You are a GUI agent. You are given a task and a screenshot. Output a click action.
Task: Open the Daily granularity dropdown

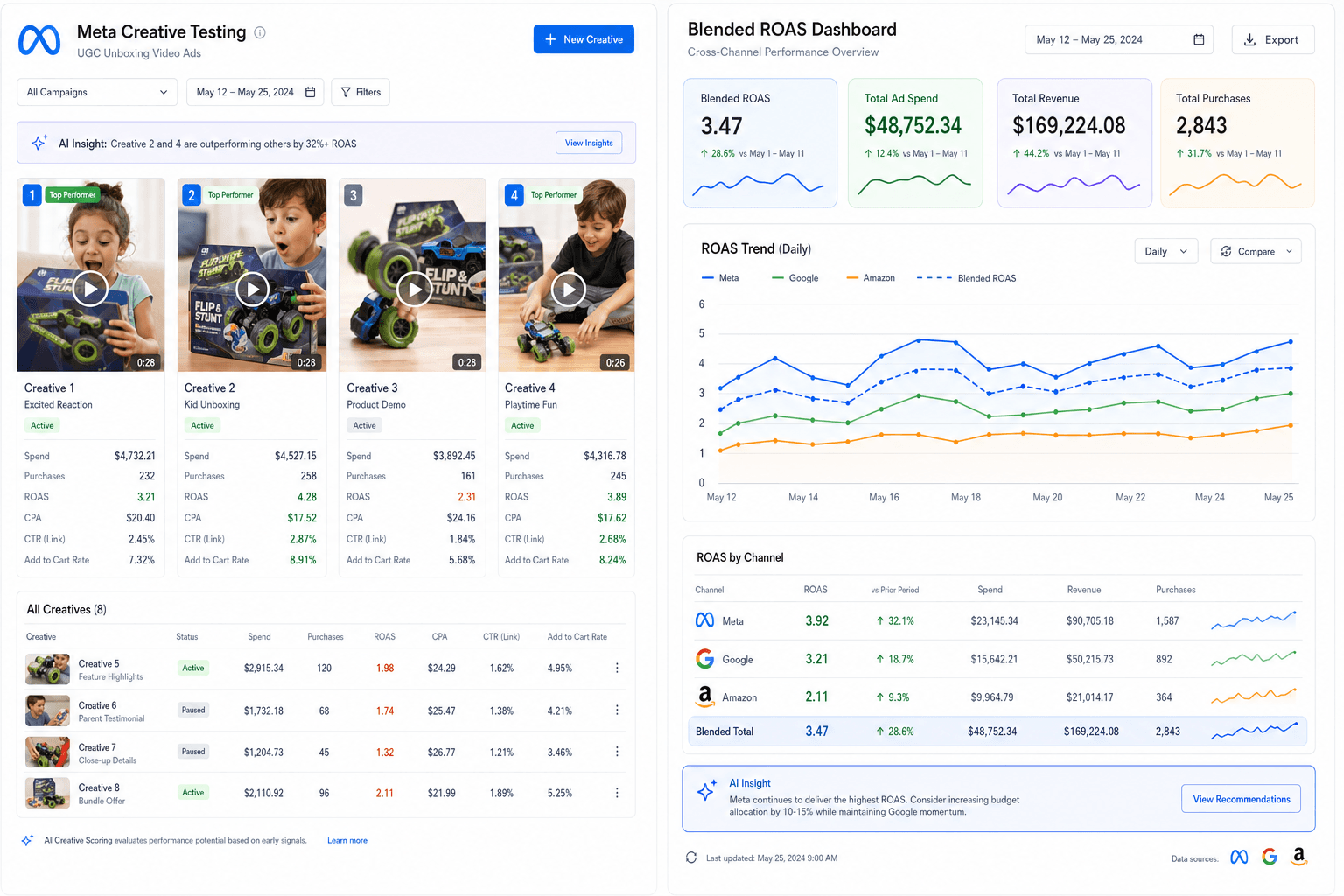pyautogui.click(x=1166, y=251)
